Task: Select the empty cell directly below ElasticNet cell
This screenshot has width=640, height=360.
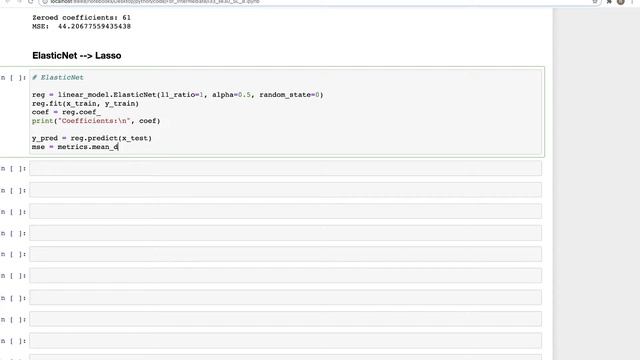Action: click(285, 168)
